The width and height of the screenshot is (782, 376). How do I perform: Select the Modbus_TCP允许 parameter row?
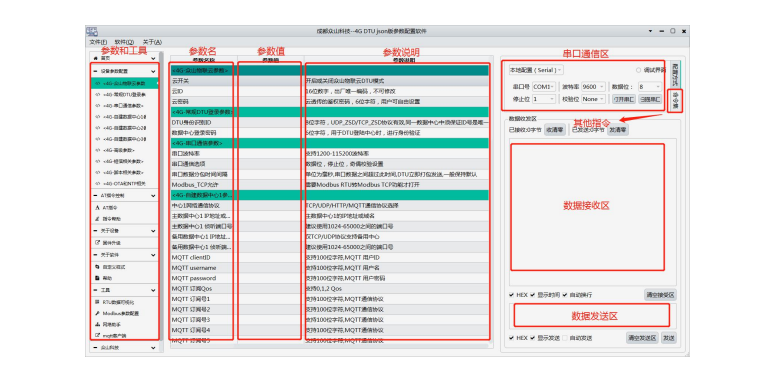tap(329, 185)
